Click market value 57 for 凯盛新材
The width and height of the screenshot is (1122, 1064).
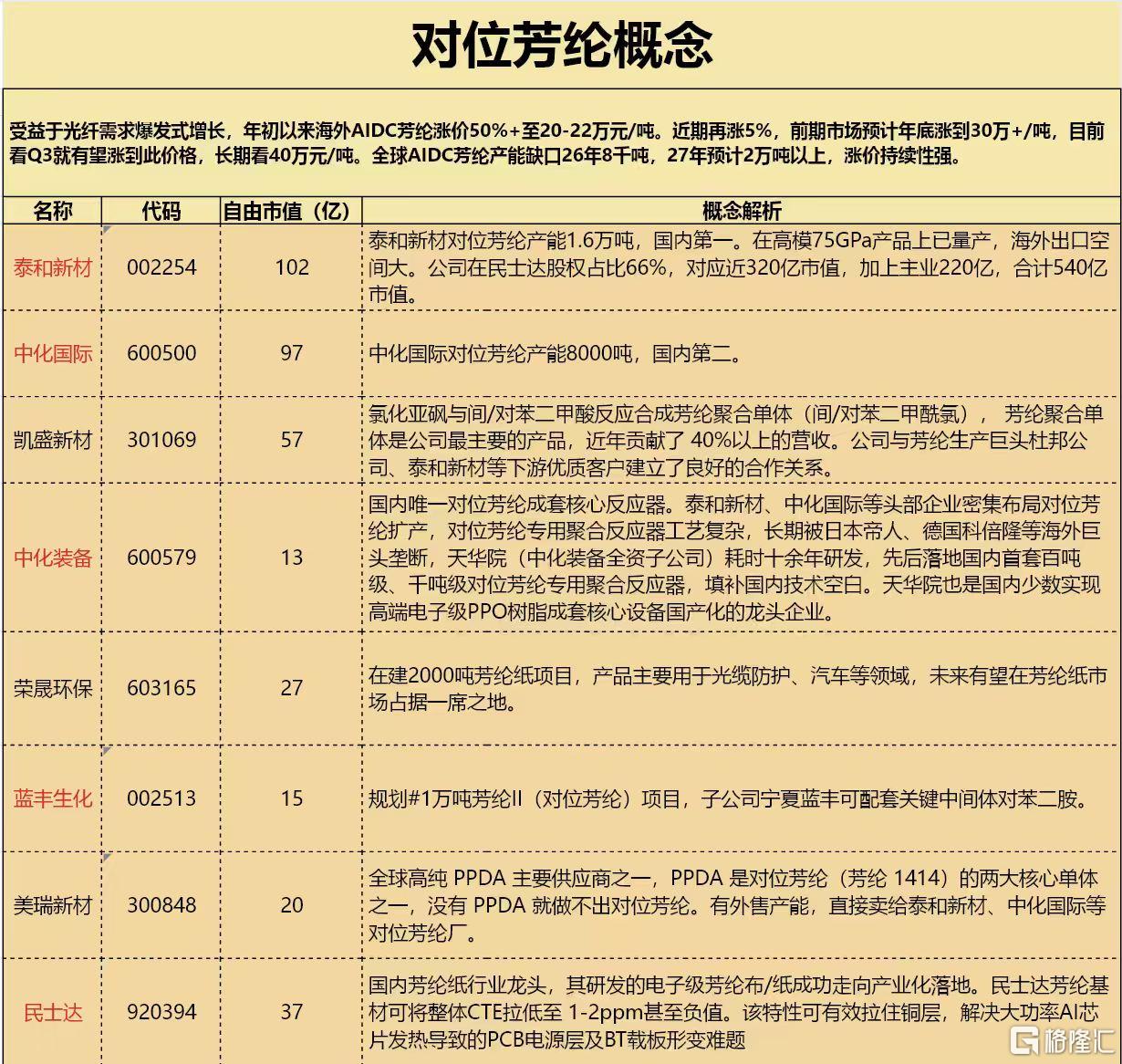[x=292, y=440]
